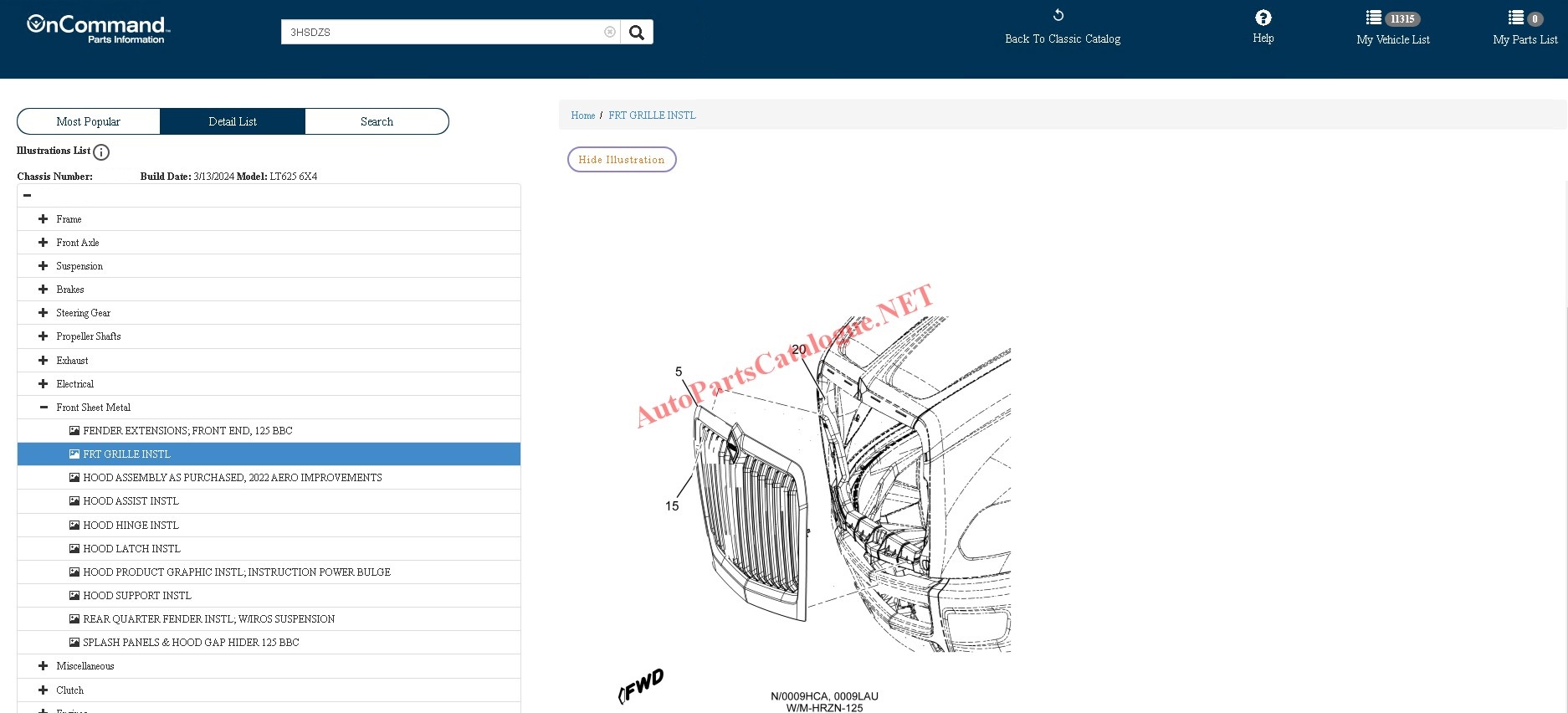Open Help via question mark icon

pos(1263,18)
